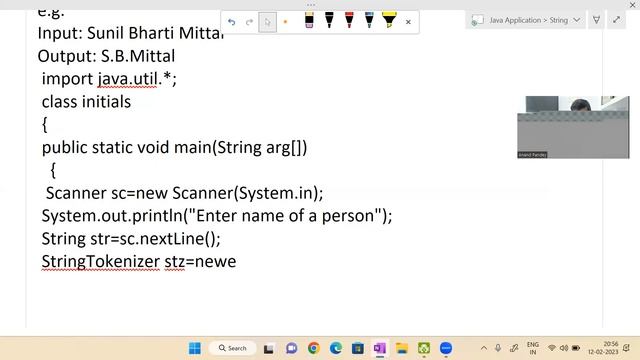
Task: Click the microphone tray icon
Action: tap(498, 348)
